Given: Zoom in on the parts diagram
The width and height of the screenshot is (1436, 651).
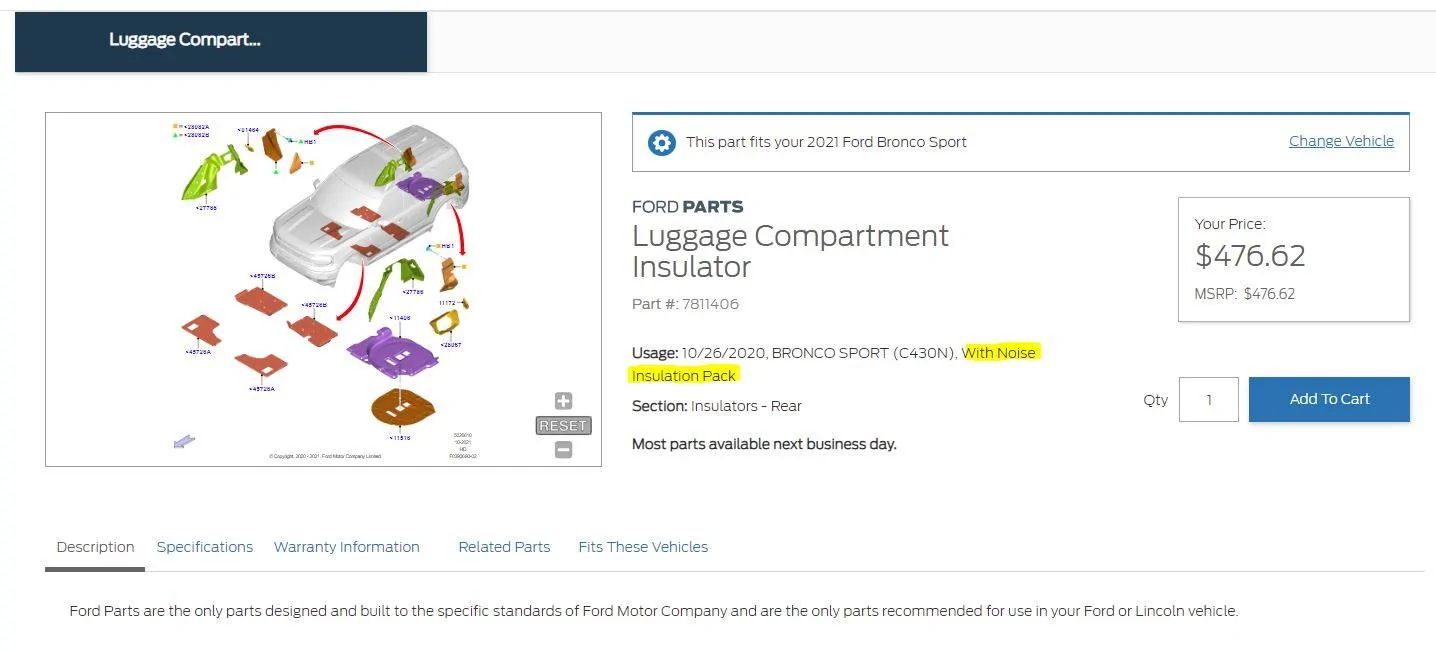Looking at the screenshot, I should point(563,401).
